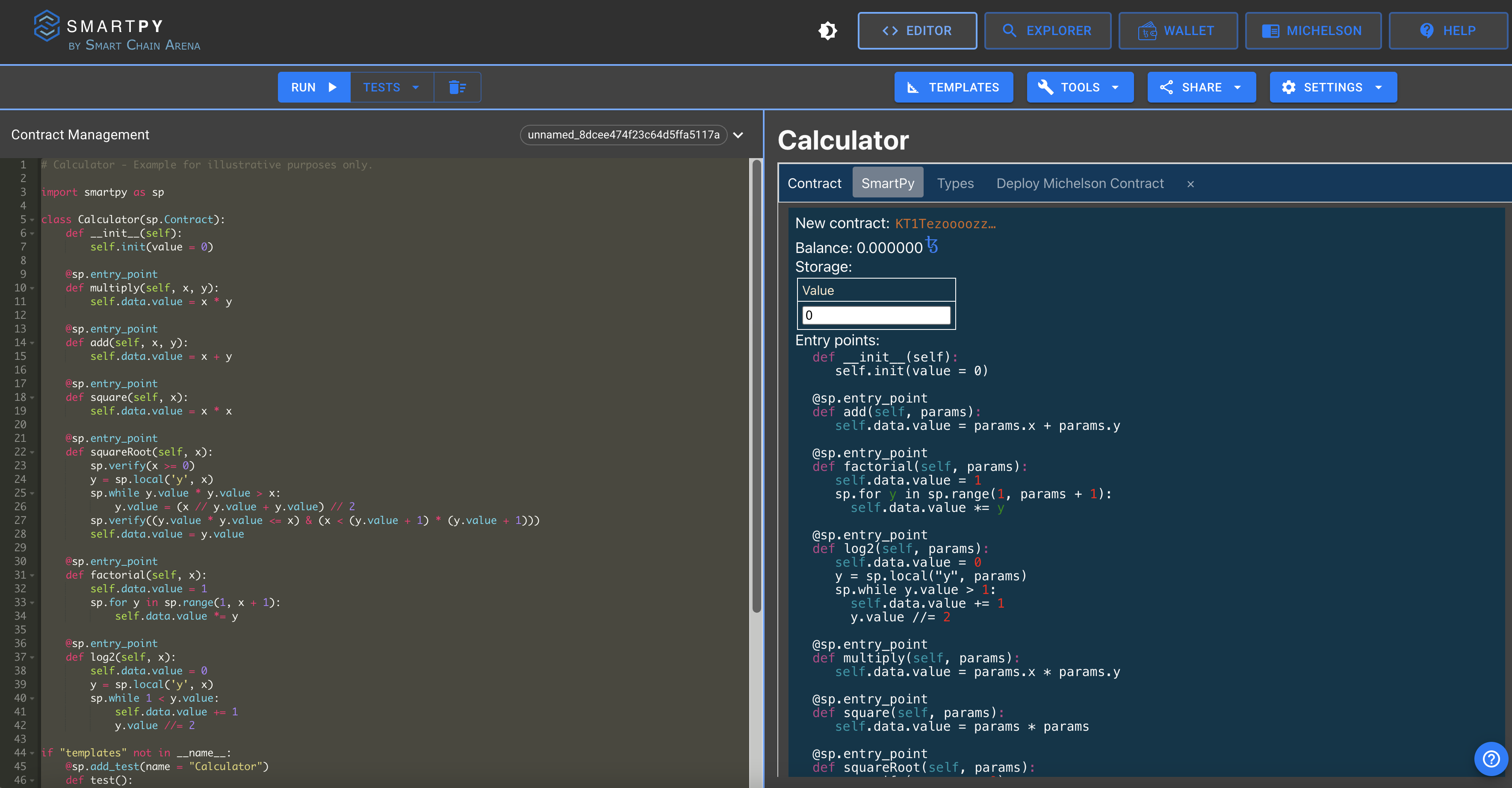
Task: Collapse the fold arrow at line 5
Action: tap(32, 220)
